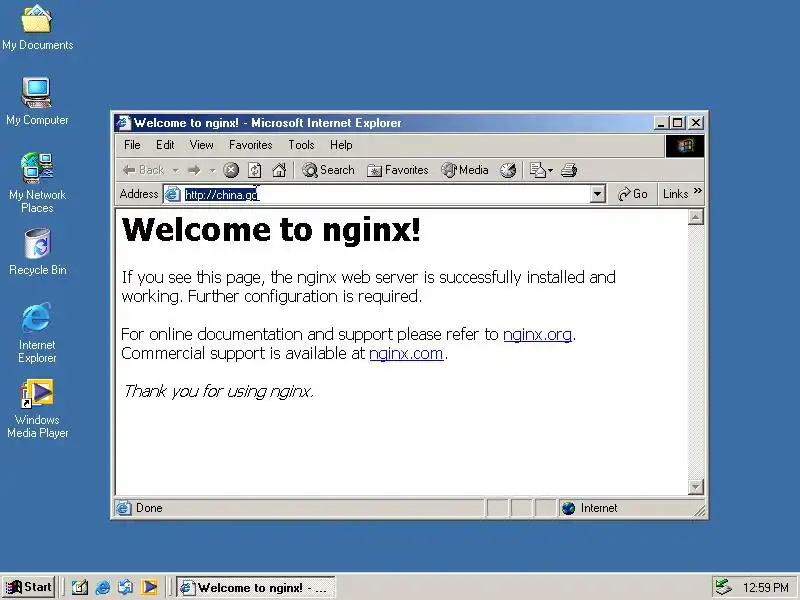Click the IE icon in title bar
This screenshot has height=600, width=800.
[123, 123]
